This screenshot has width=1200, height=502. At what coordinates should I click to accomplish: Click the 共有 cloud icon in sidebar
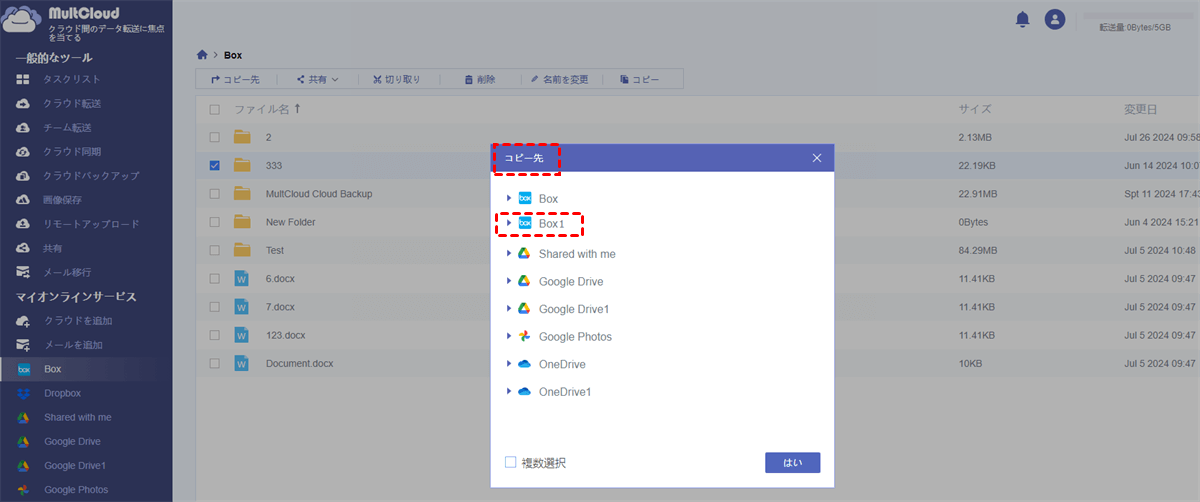point(23,248)
